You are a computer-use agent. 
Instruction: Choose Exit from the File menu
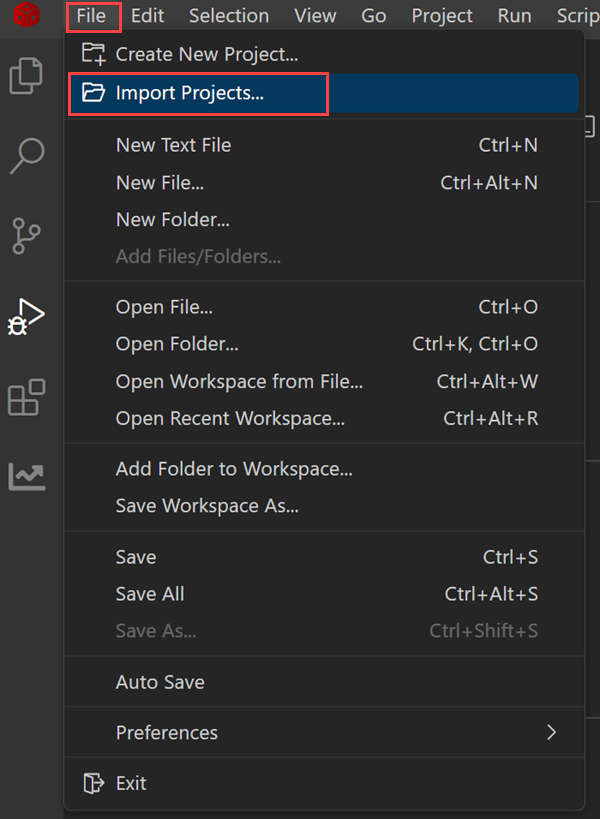click(324, 783)
